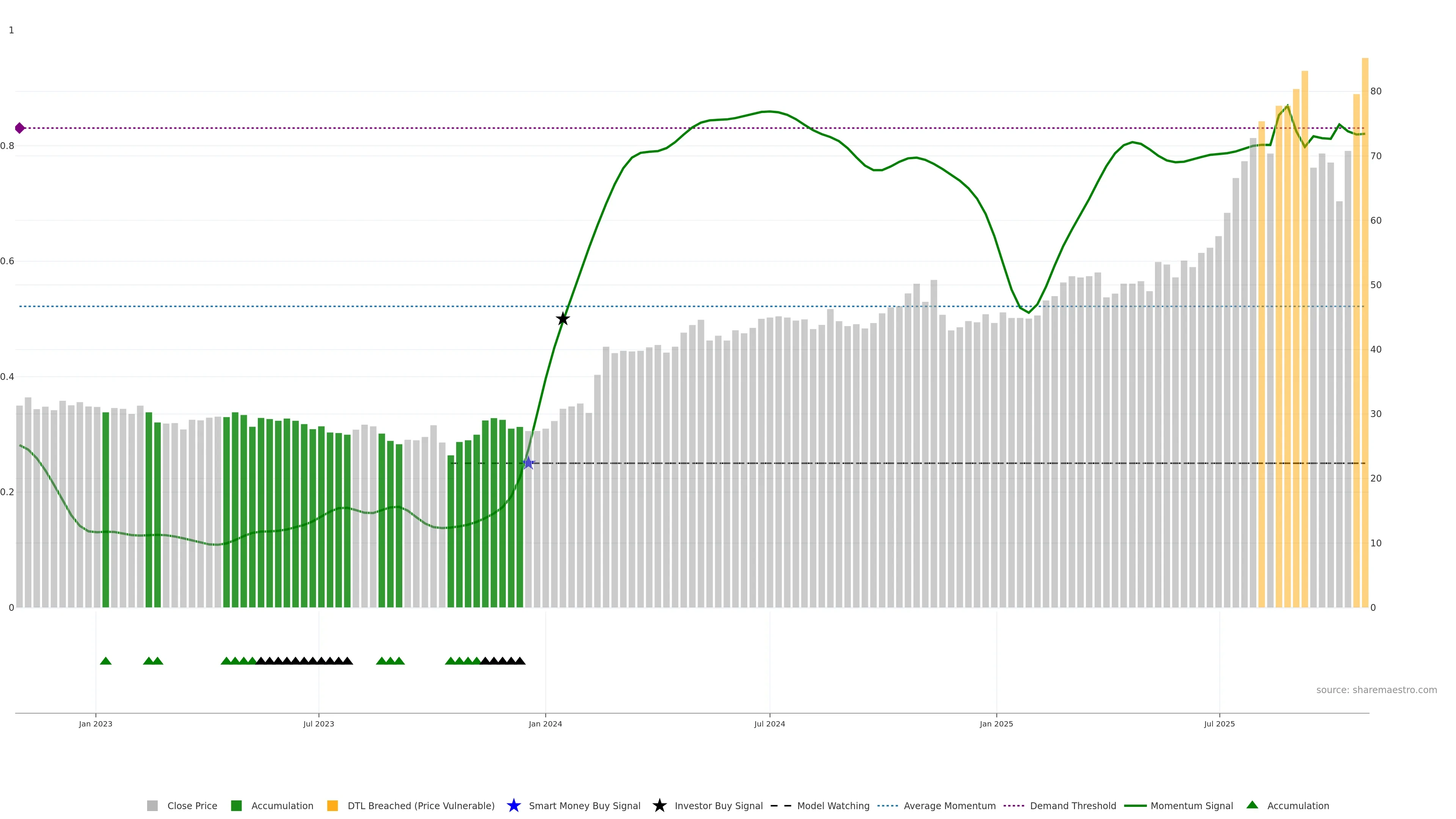
Task: Click the Jul 2025 axis label
Action: pyautogui.click(x=1219, y=723)
